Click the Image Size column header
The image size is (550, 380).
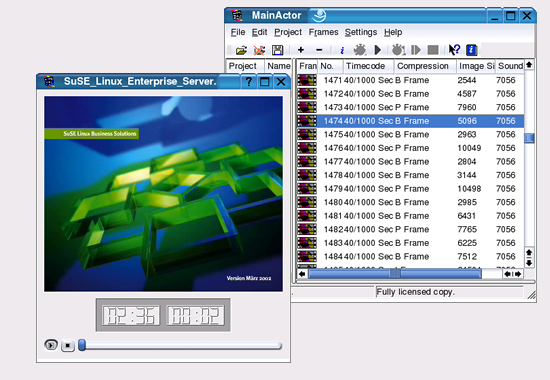pos(476,66)
